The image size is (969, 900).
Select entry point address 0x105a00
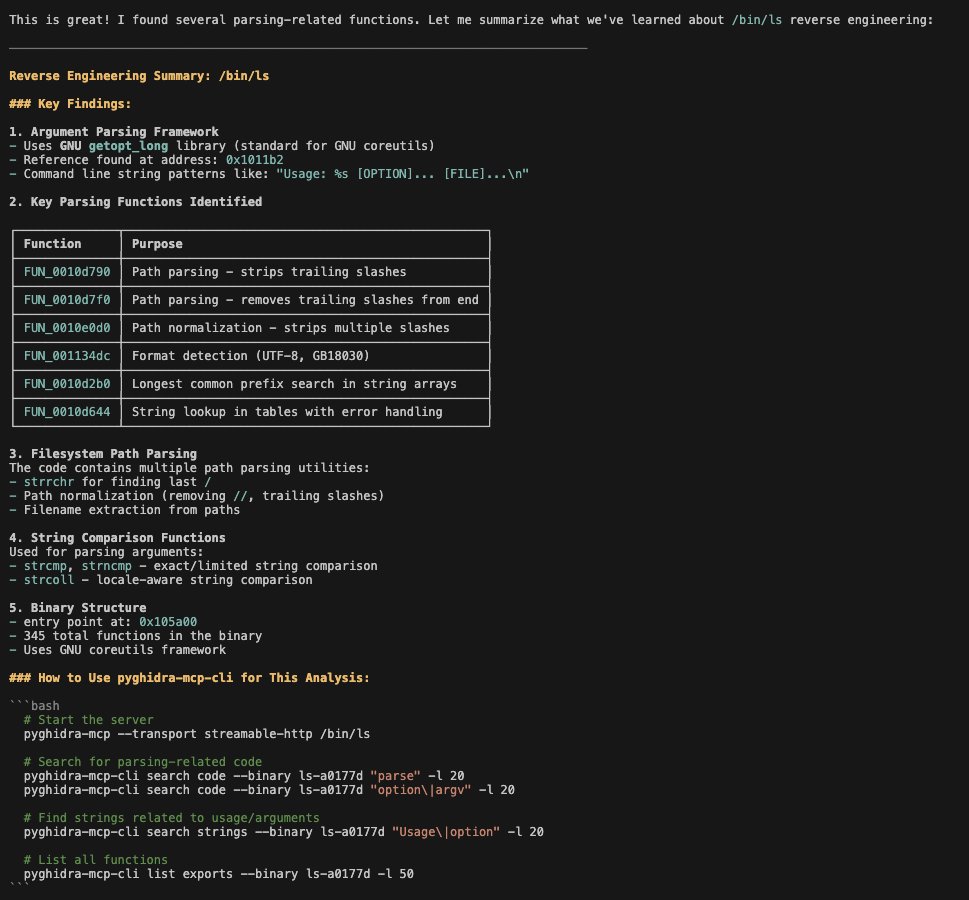coord(168,622)
